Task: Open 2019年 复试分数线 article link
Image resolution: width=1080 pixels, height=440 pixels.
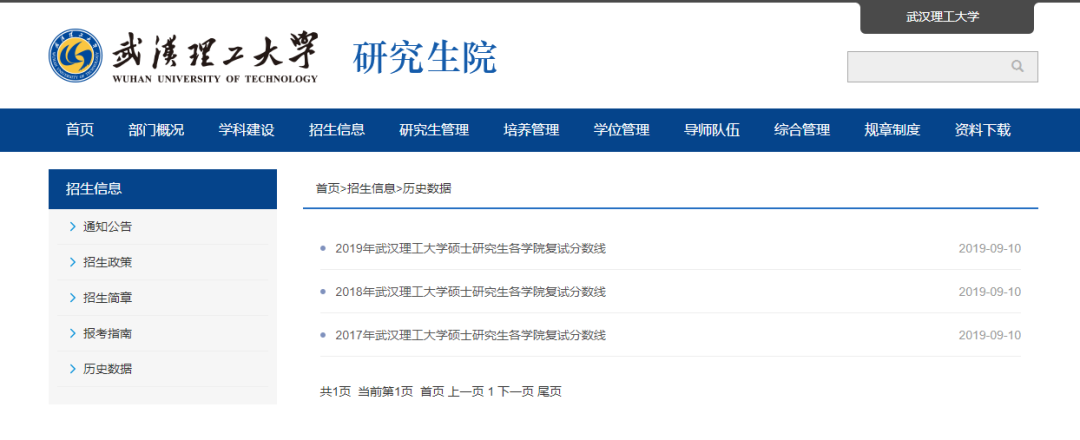Action: click(470, 249)
